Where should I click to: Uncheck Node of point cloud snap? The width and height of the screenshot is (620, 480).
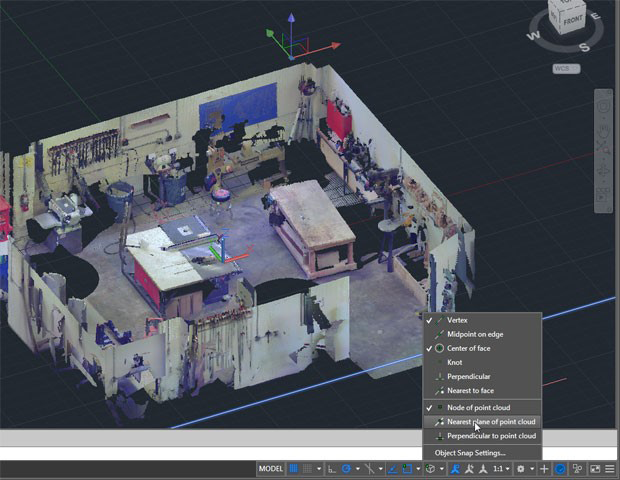point(482,408)
